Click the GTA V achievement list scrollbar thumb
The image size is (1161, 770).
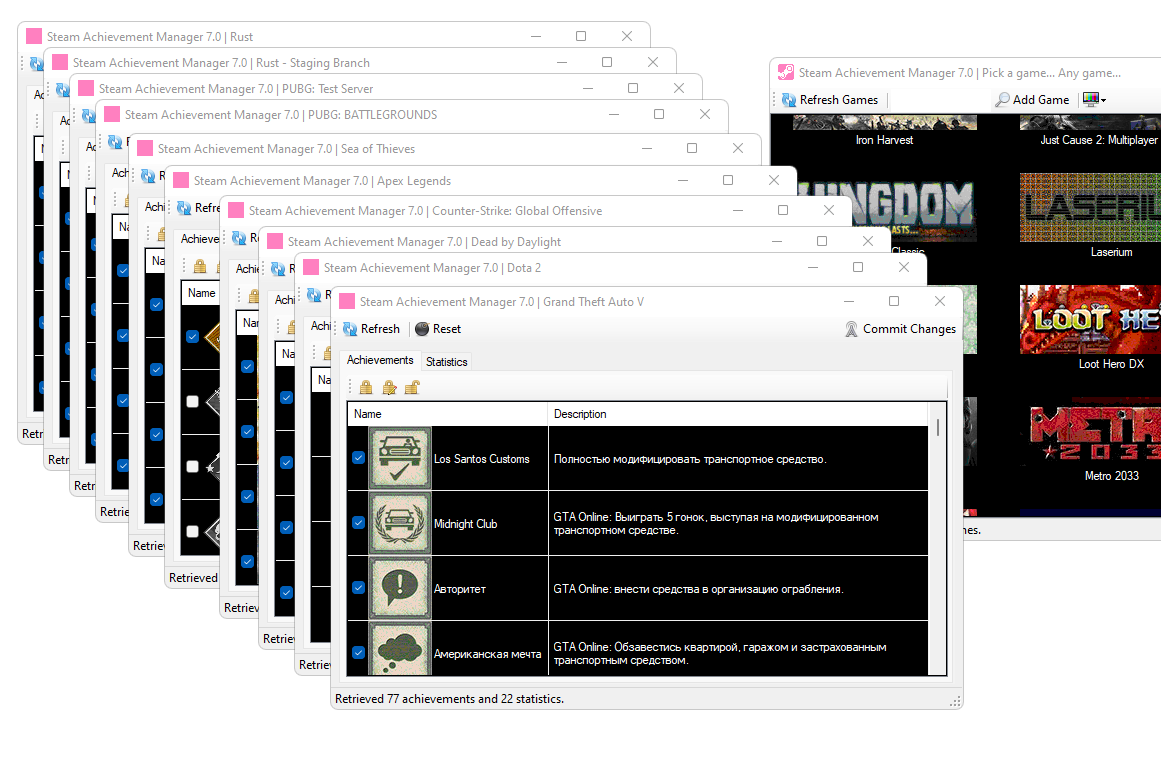(938, 427)
